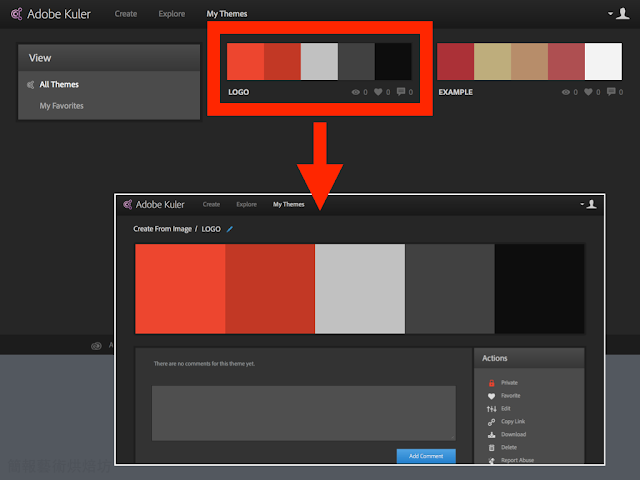Expand the account dropdown arrow in the inset window

(x=582, y=204)
